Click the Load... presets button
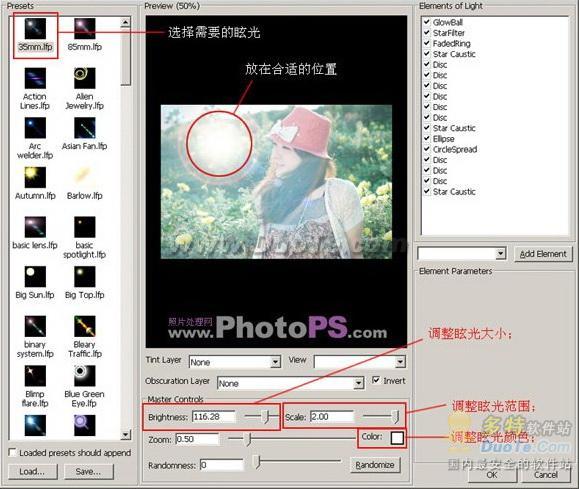Screen dimensions: 579x489 tap(32, 472)
